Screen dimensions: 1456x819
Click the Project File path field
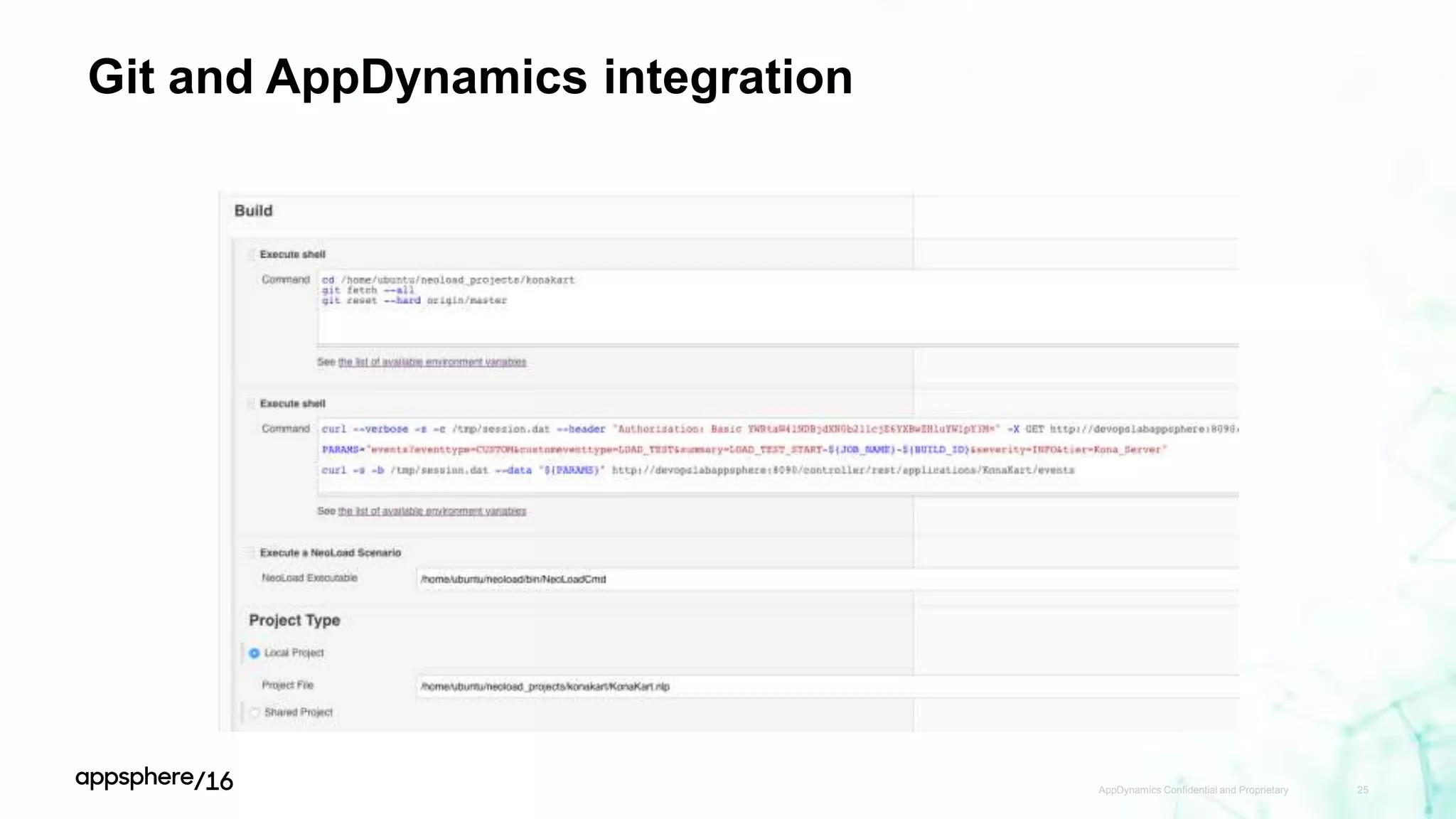click(x=828, y=686)
